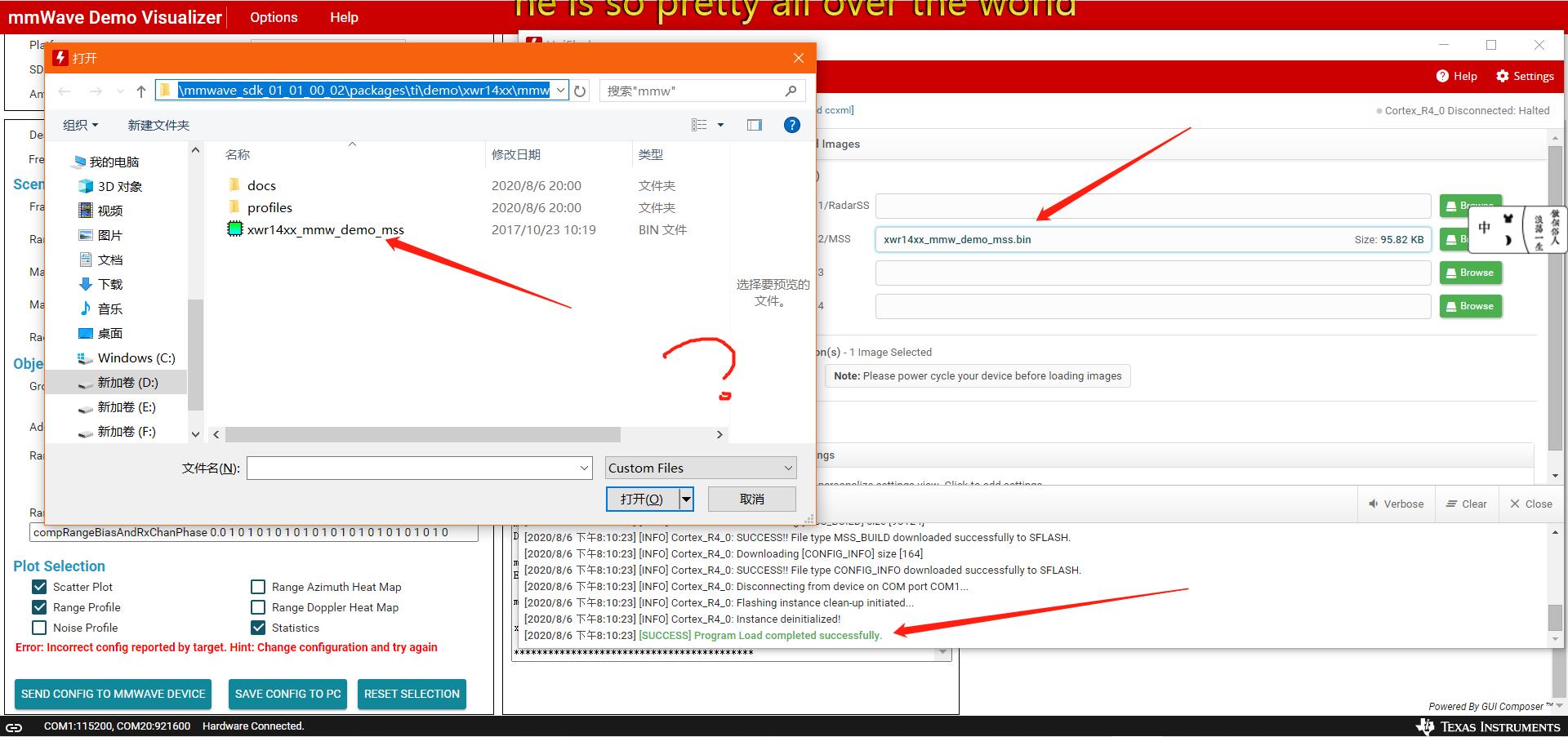
Task: Click 新建文件夹 to create a folder
Action: point(158,125)
